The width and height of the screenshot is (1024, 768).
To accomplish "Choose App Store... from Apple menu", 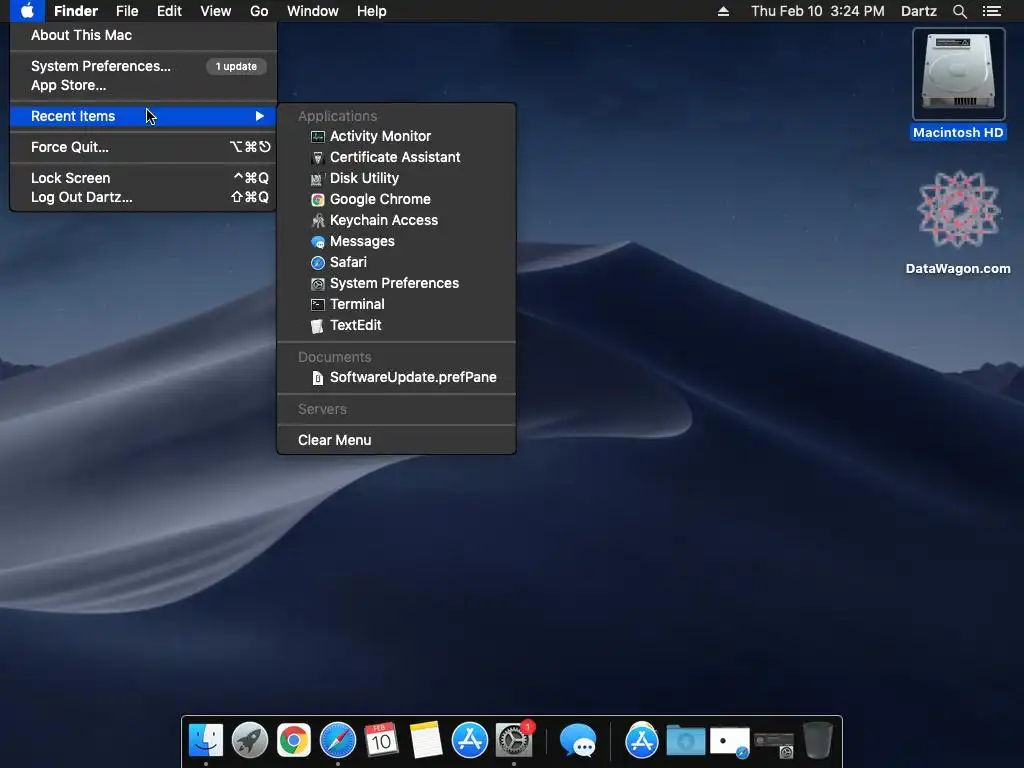I will [x=143, y=85].
